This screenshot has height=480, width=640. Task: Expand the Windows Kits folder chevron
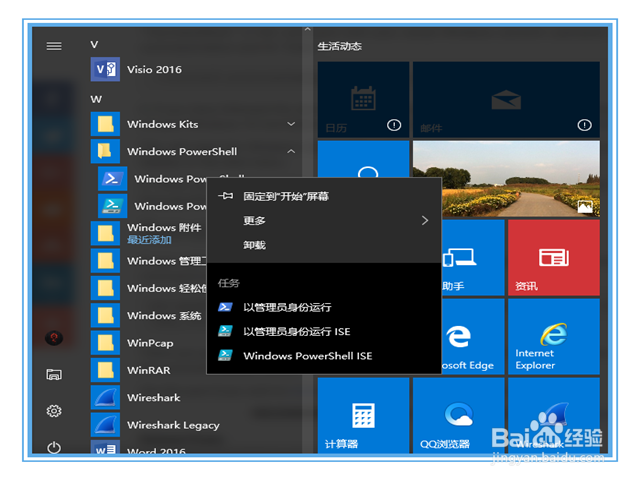click(291, 124)
